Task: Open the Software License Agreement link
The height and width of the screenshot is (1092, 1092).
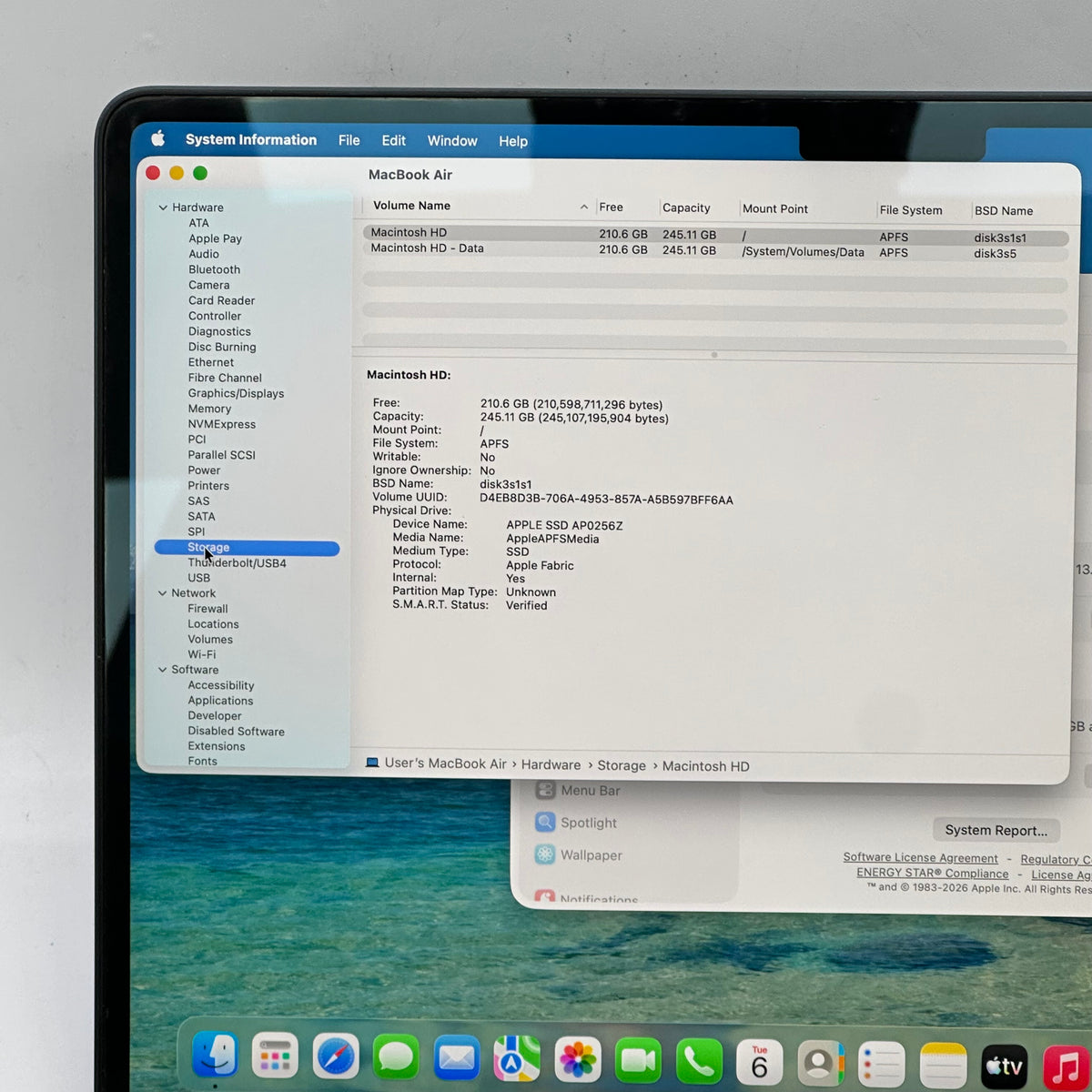Action: pyautogui.click(x=920, y=857)
